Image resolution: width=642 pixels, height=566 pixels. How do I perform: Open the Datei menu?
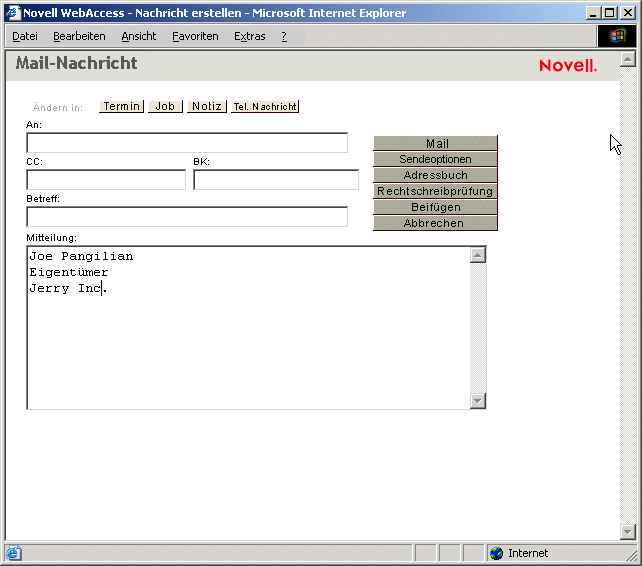tap(25, 36)
